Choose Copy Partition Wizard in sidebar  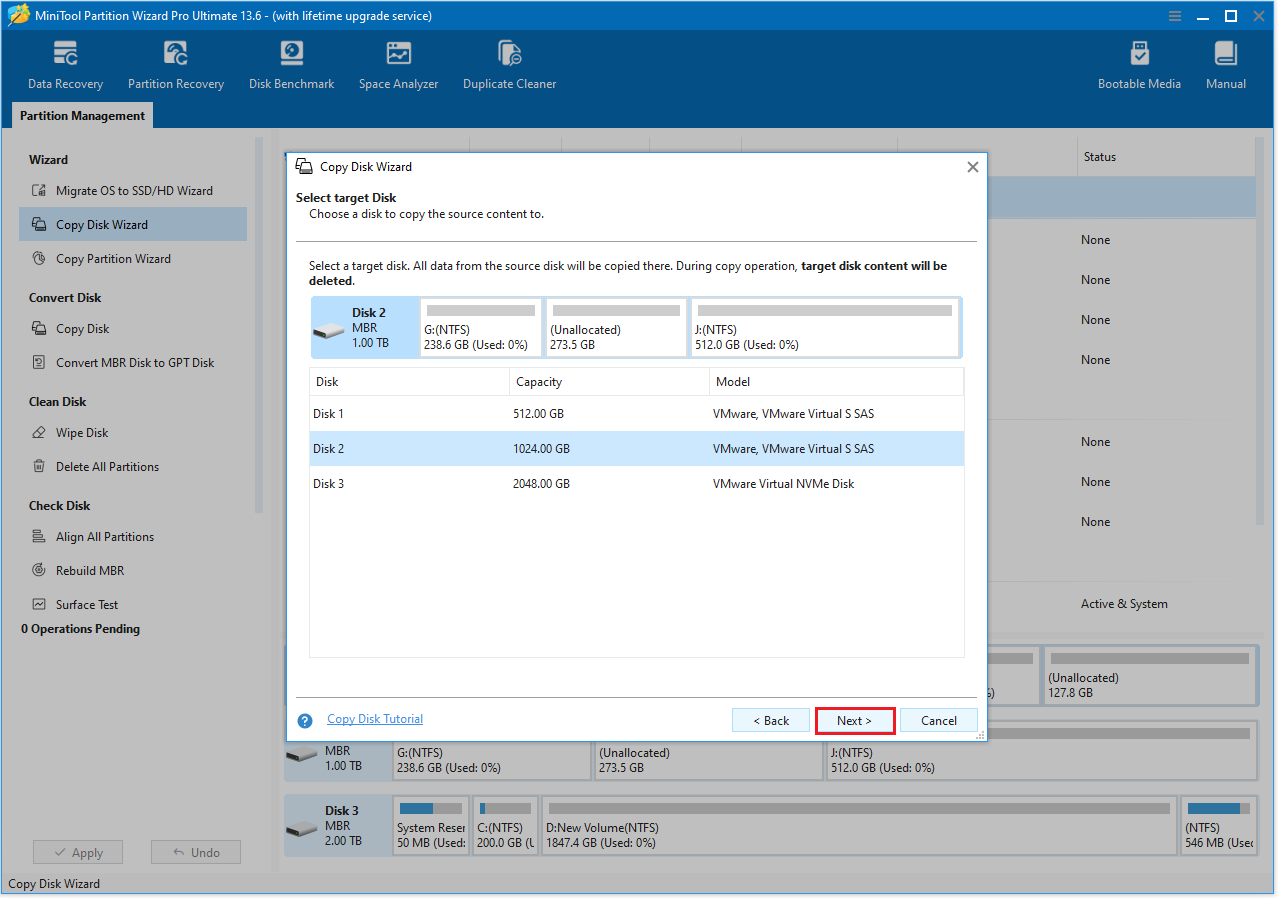113,259
